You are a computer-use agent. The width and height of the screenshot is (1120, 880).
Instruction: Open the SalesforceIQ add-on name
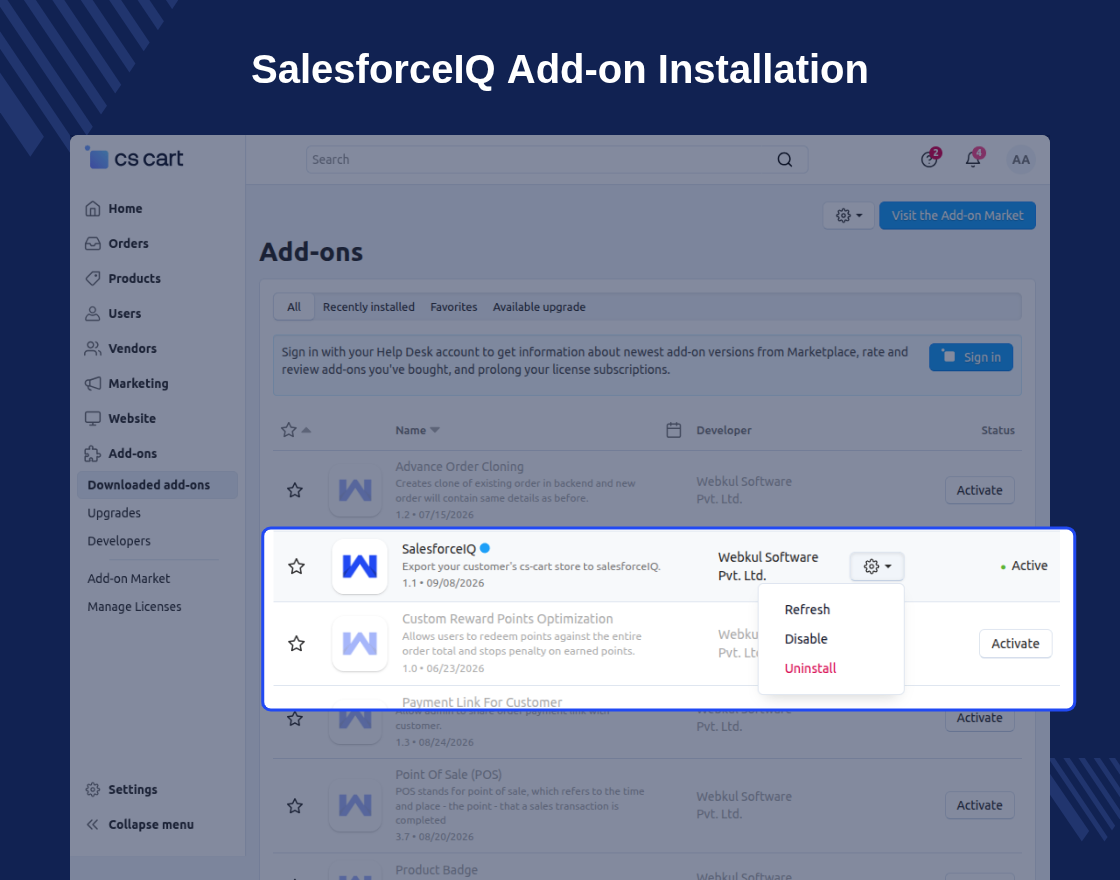click(439, 549)
